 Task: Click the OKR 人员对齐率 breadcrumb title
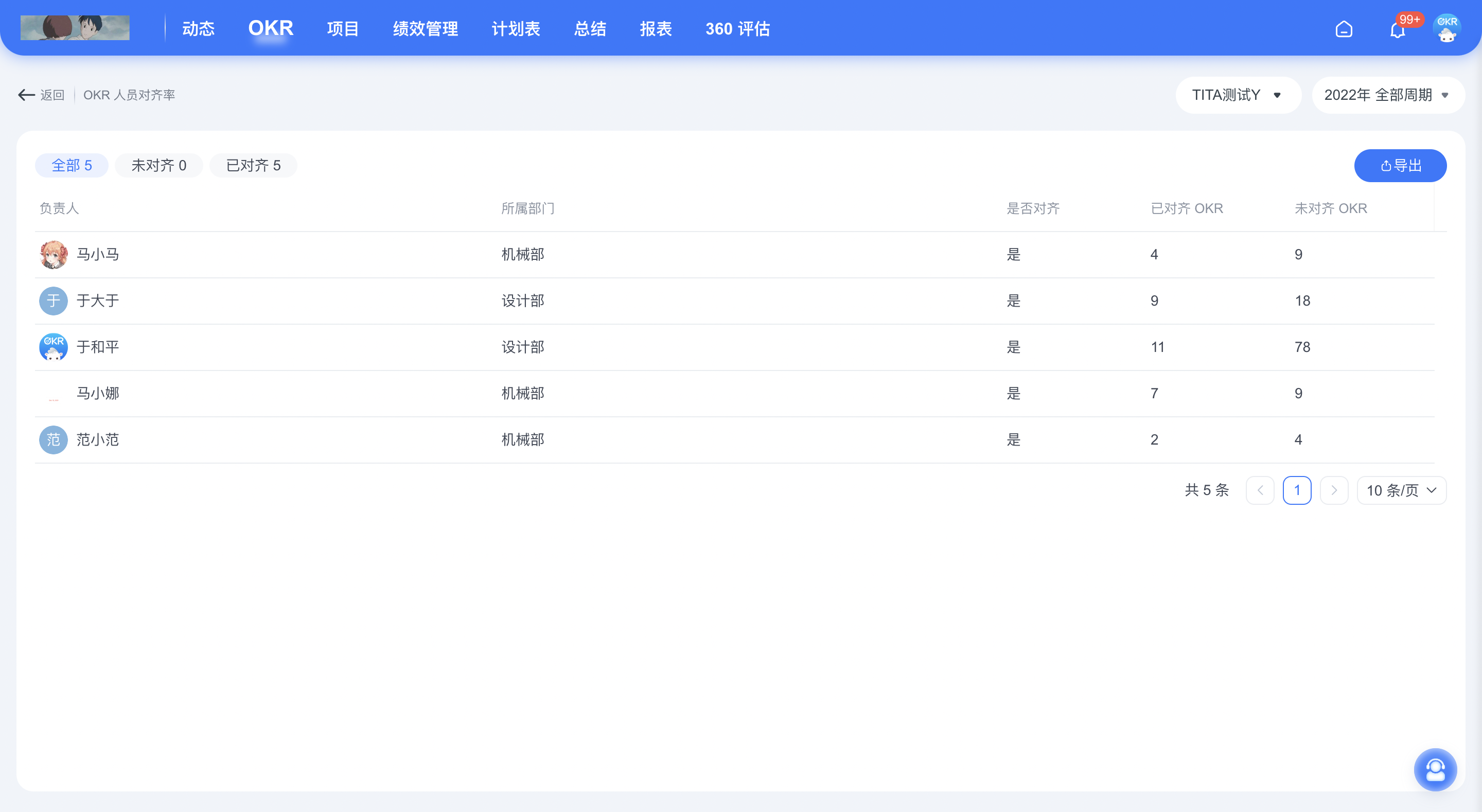point(129,95)
